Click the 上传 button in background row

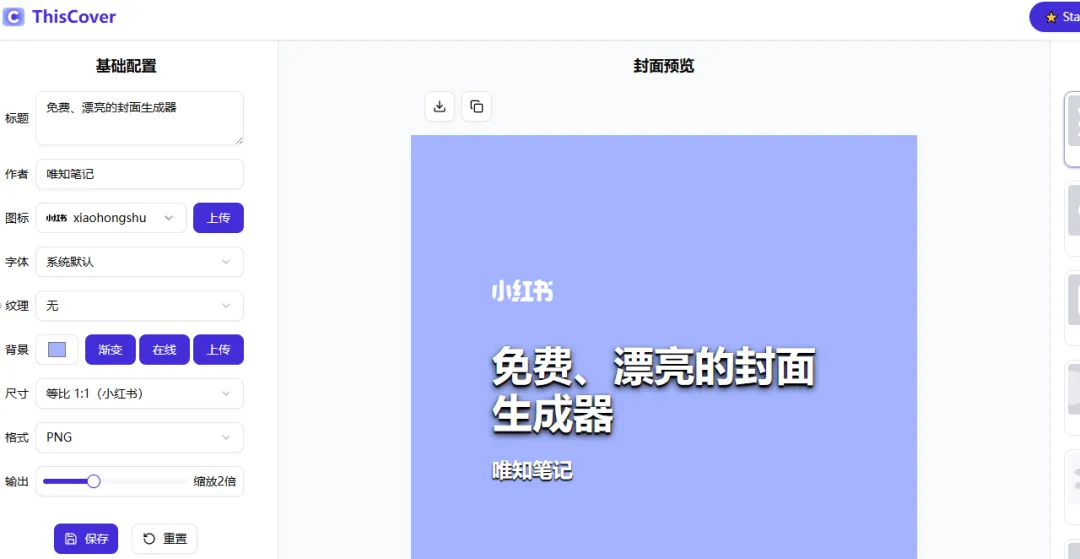point(218,350)
